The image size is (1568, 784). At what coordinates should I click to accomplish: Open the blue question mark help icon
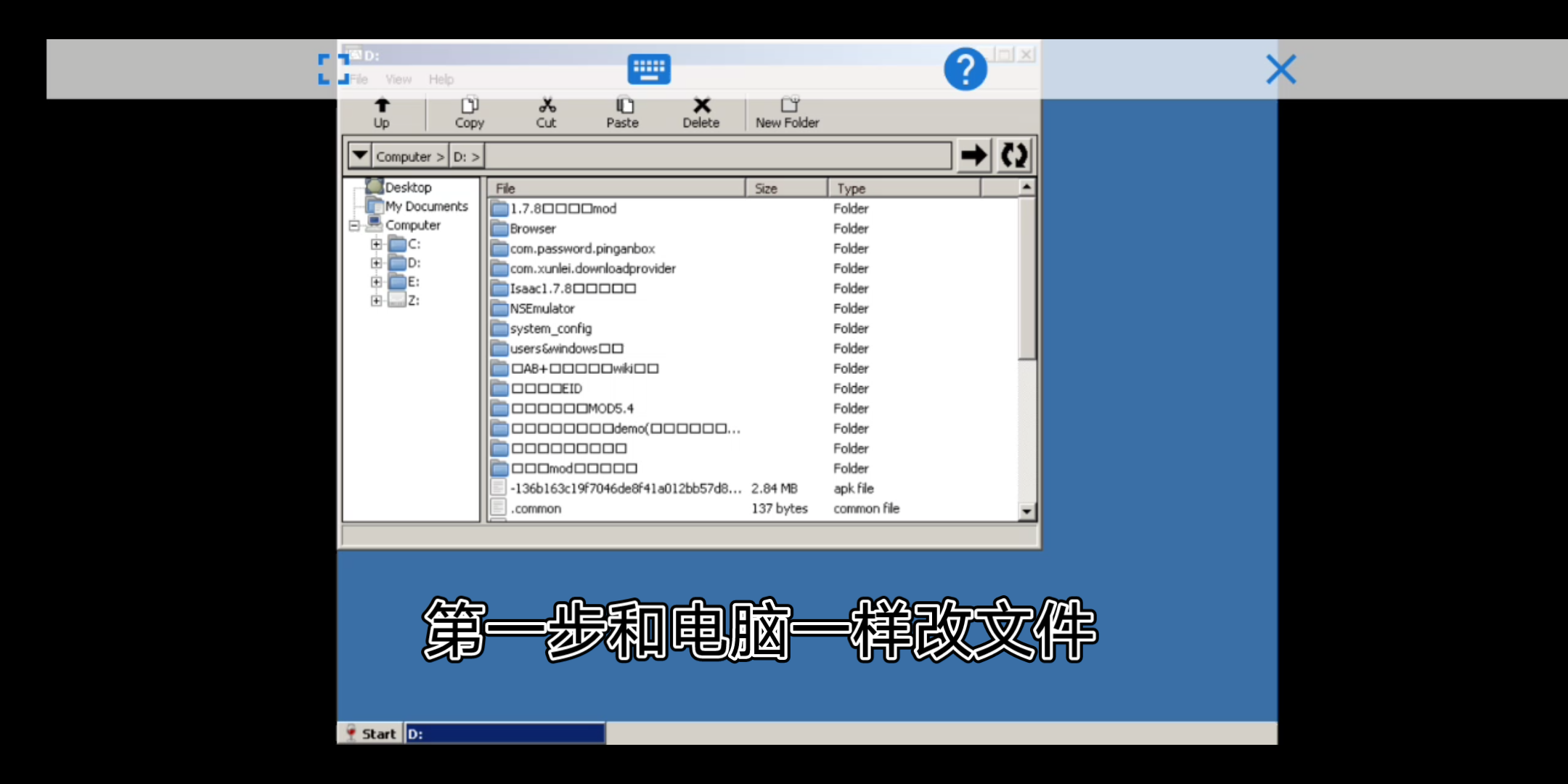coord(965,70)
